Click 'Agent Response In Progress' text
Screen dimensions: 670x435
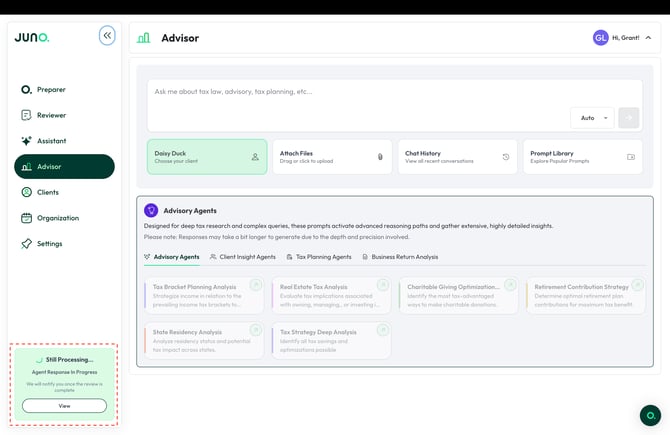[65, 372]
